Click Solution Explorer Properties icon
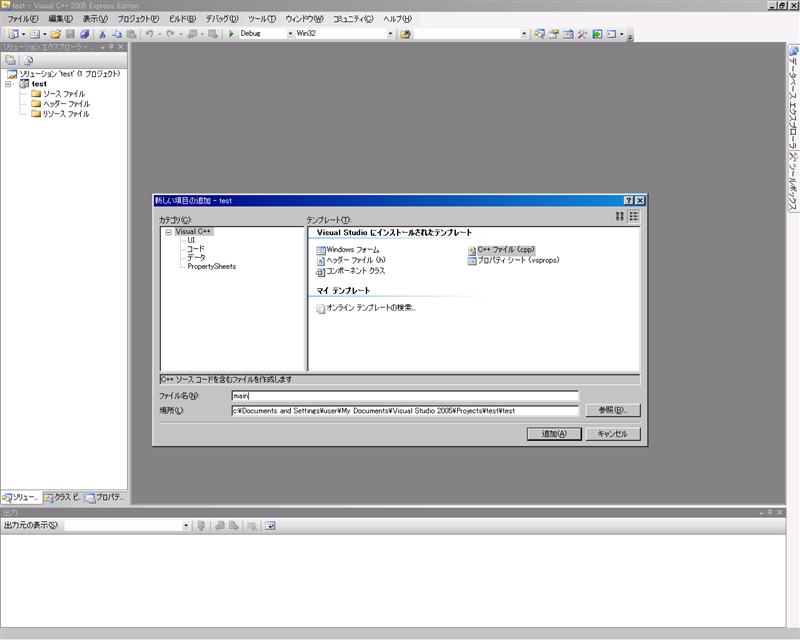This screenshot has height=640, width=800. click(x=10, y=60)
